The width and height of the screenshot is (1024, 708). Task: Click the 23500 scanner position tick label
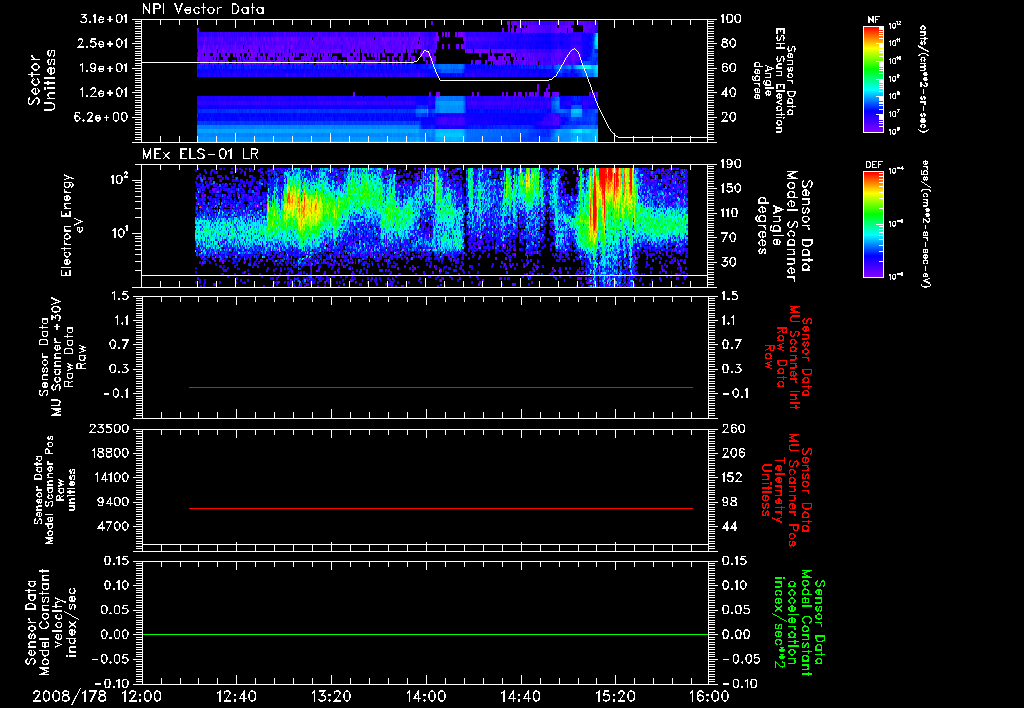[108, 429]
